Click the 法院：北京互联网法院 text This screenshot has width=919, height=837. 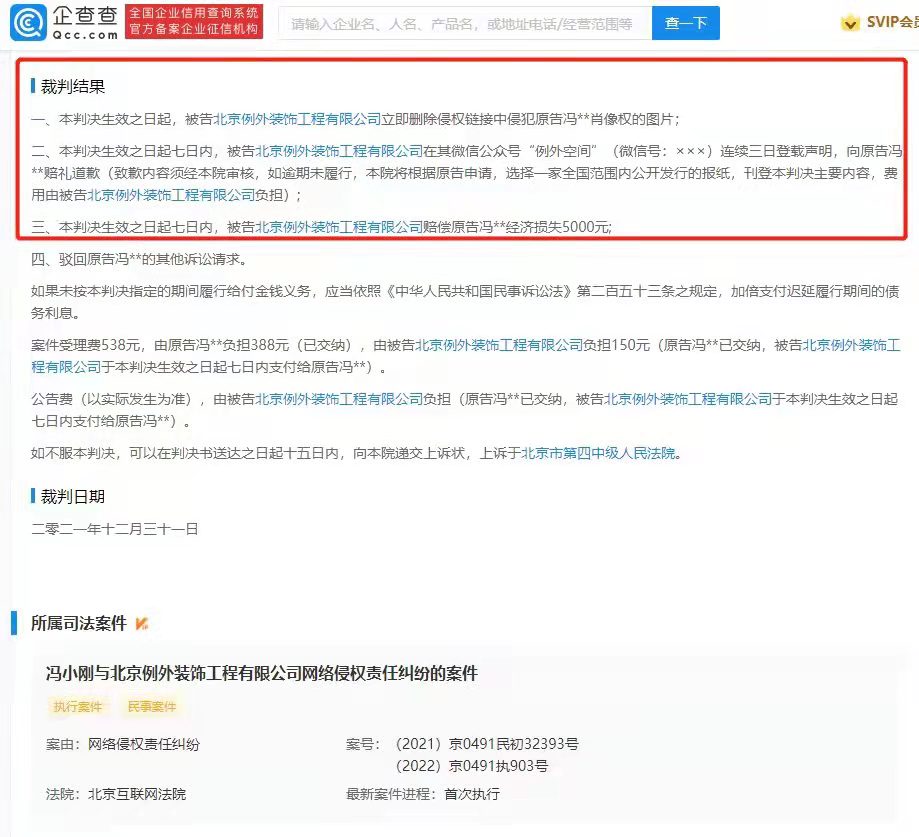(116, 794)
